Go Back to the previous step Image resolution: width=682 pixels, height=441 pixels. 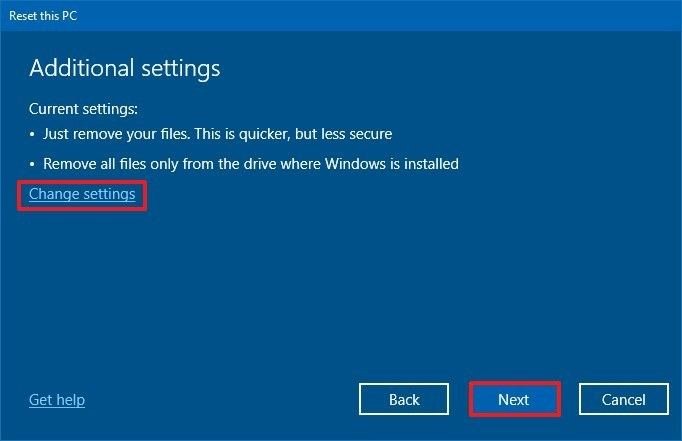404,400
